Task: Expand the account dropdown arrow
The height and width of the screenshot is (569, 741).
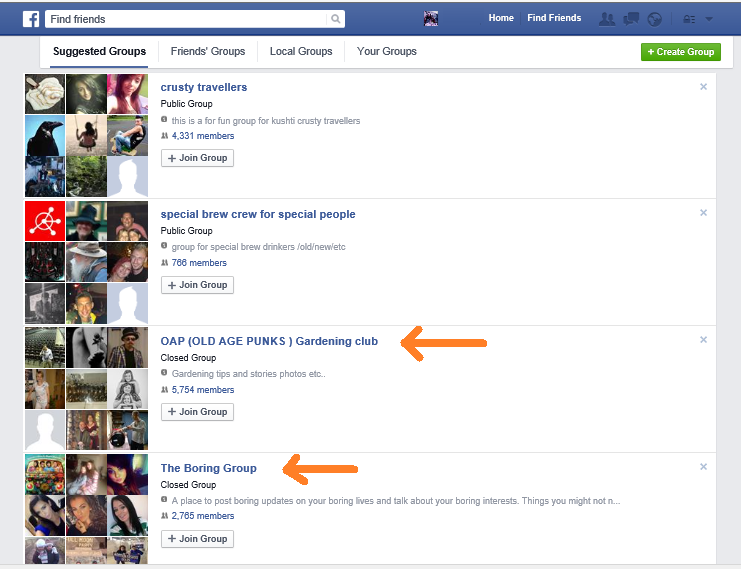Action: tap(709, 19)
